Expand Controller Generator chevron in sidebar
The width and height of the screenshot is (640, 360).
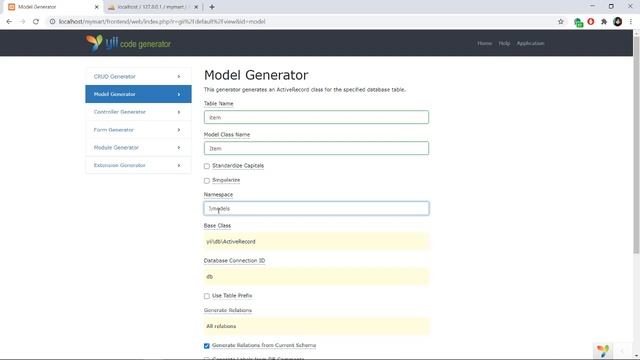[179, 112]
